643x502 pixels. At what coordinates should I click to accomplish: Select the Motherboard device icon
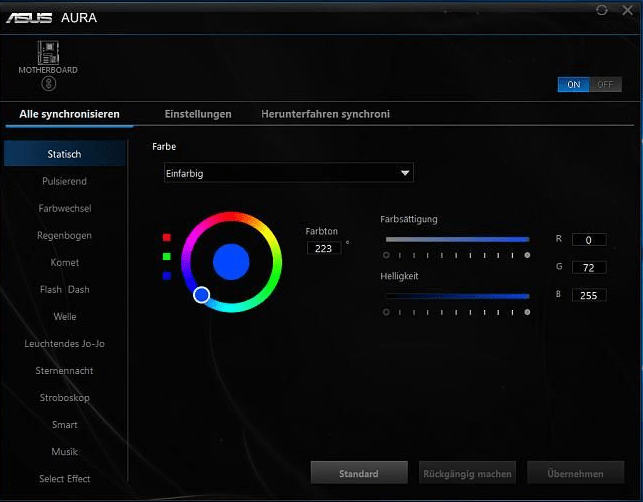pyautogui.click(x=48, y=52)
